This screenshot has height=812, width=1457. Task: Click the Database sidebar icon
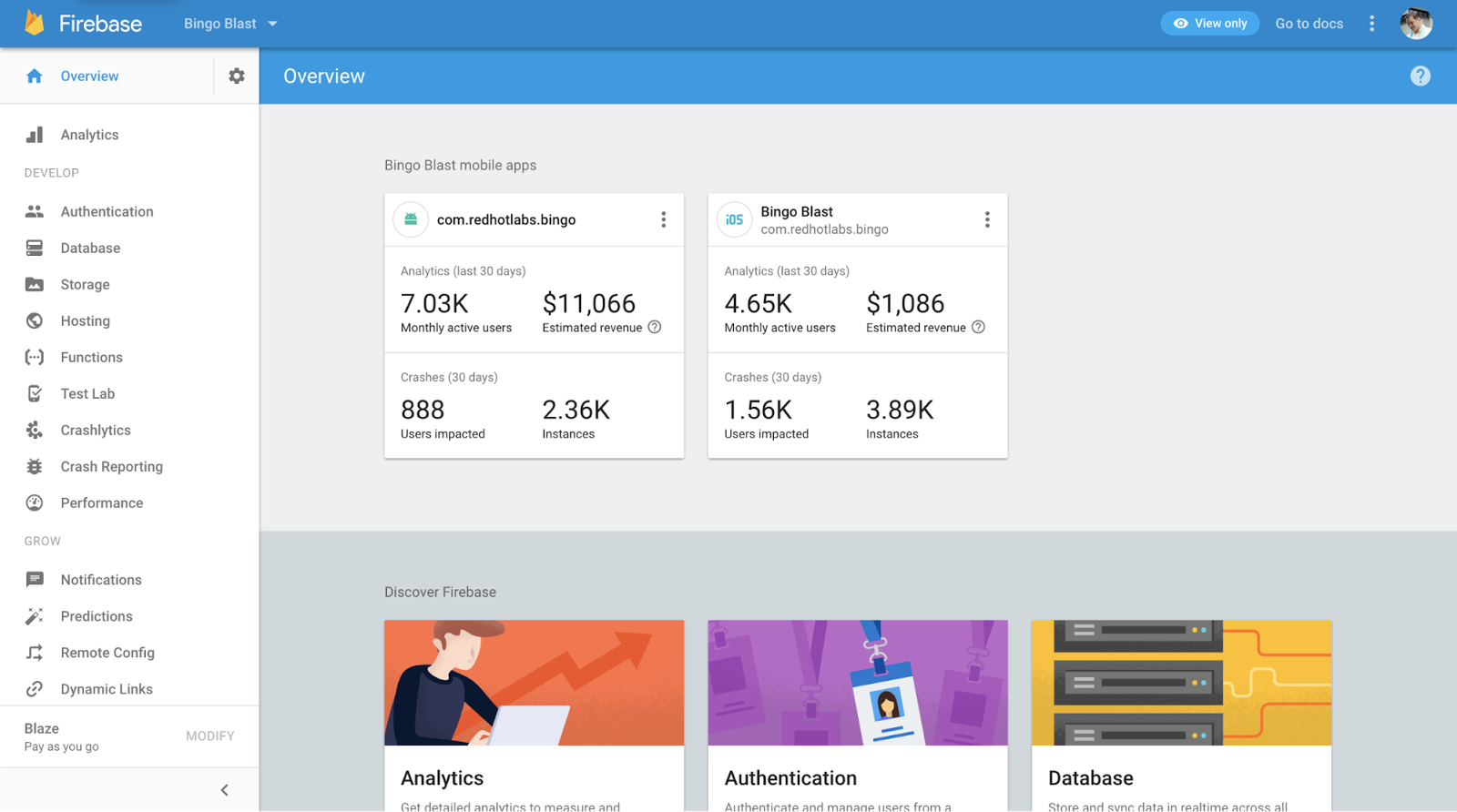[x=35, y=248]
